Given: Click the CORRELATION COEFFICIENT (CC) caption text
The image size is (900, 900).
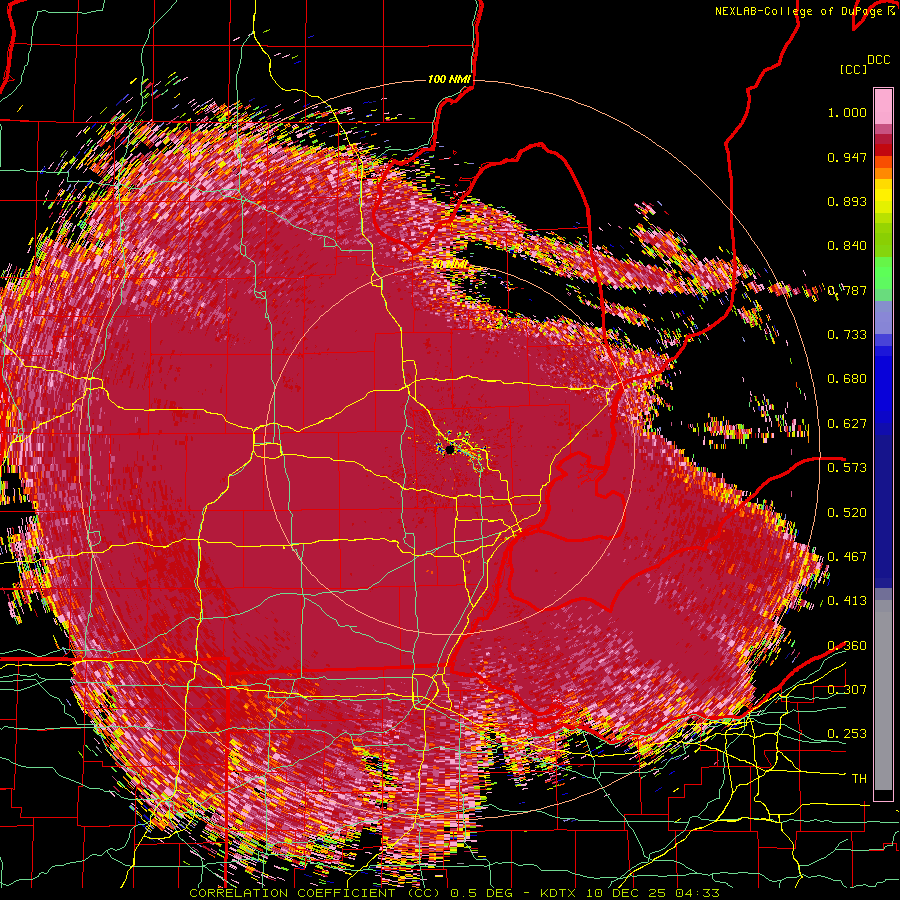Looking at the screenshot, I should (315, 893).
